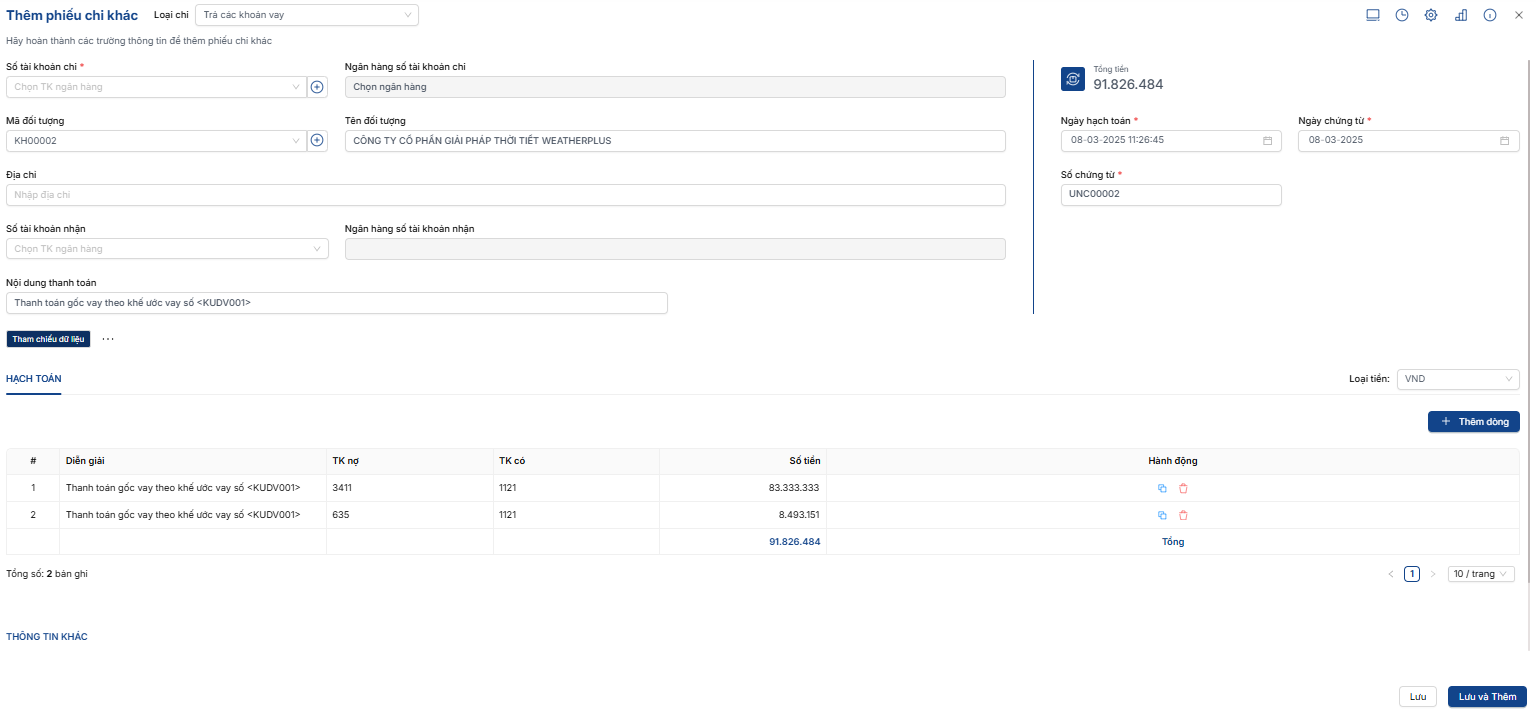This screenshot has height=710, width=1536.
Task: Click the Tham chiếu dữ liệu button
Action: 48,339
